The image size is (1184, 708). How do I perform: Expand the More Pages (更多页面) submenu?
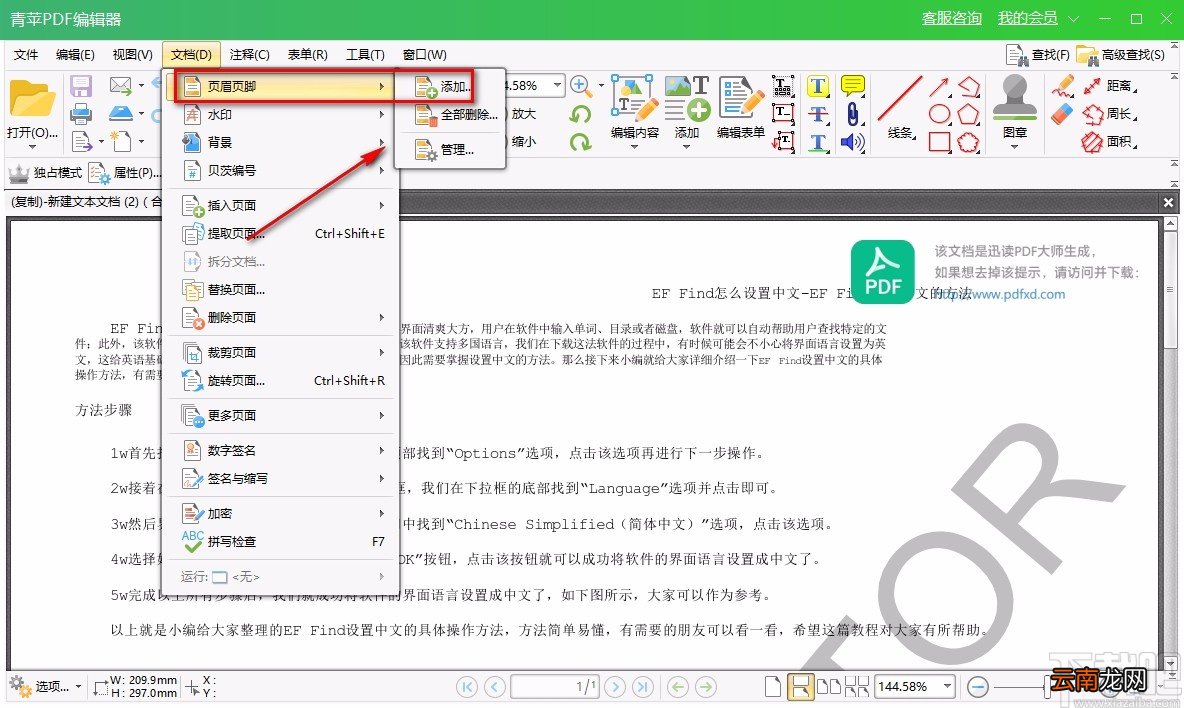(x=284, y=416)
